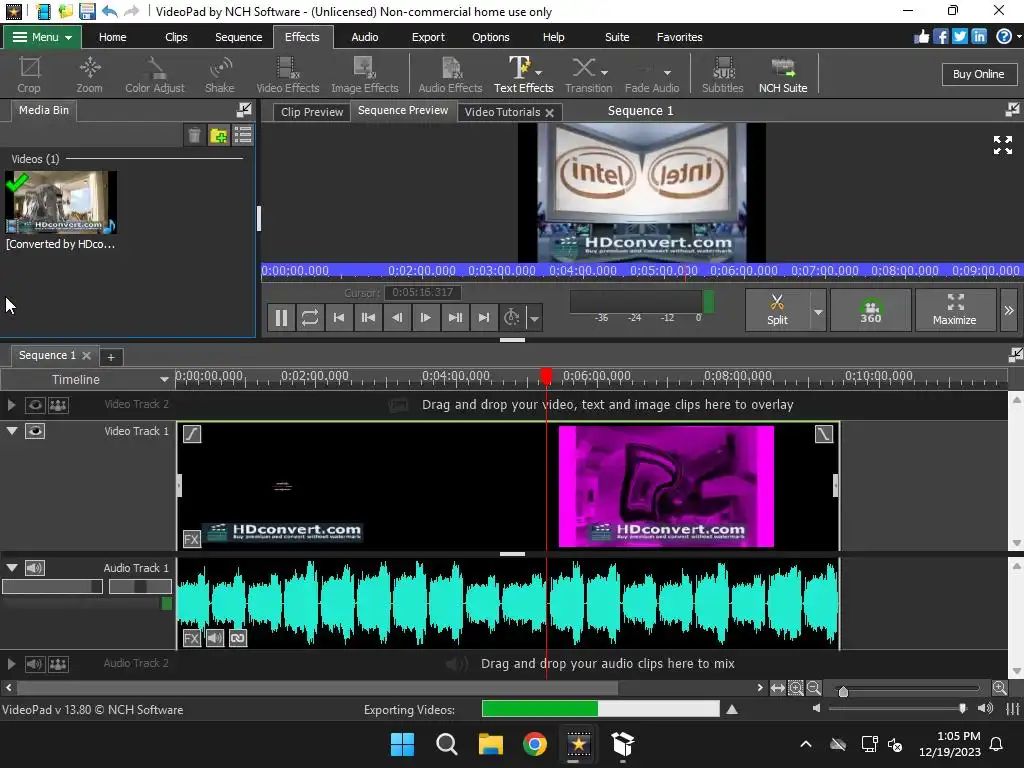1024x768 pixels.
Task: Open the Transition tool
Action: [588, 74]
